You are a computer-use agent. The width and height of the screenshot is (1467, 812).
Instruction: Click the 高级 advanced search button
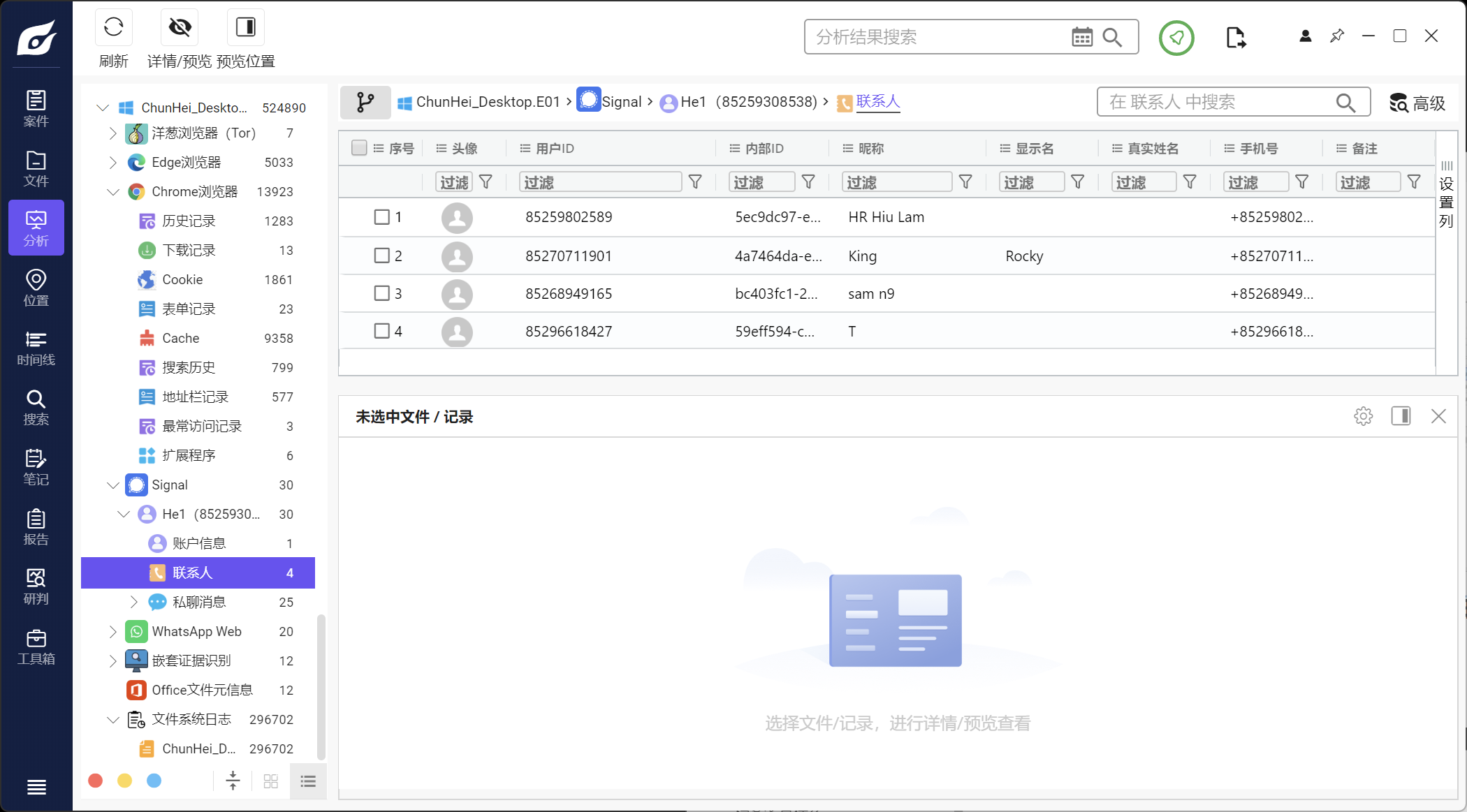[x=1417, y=103]
